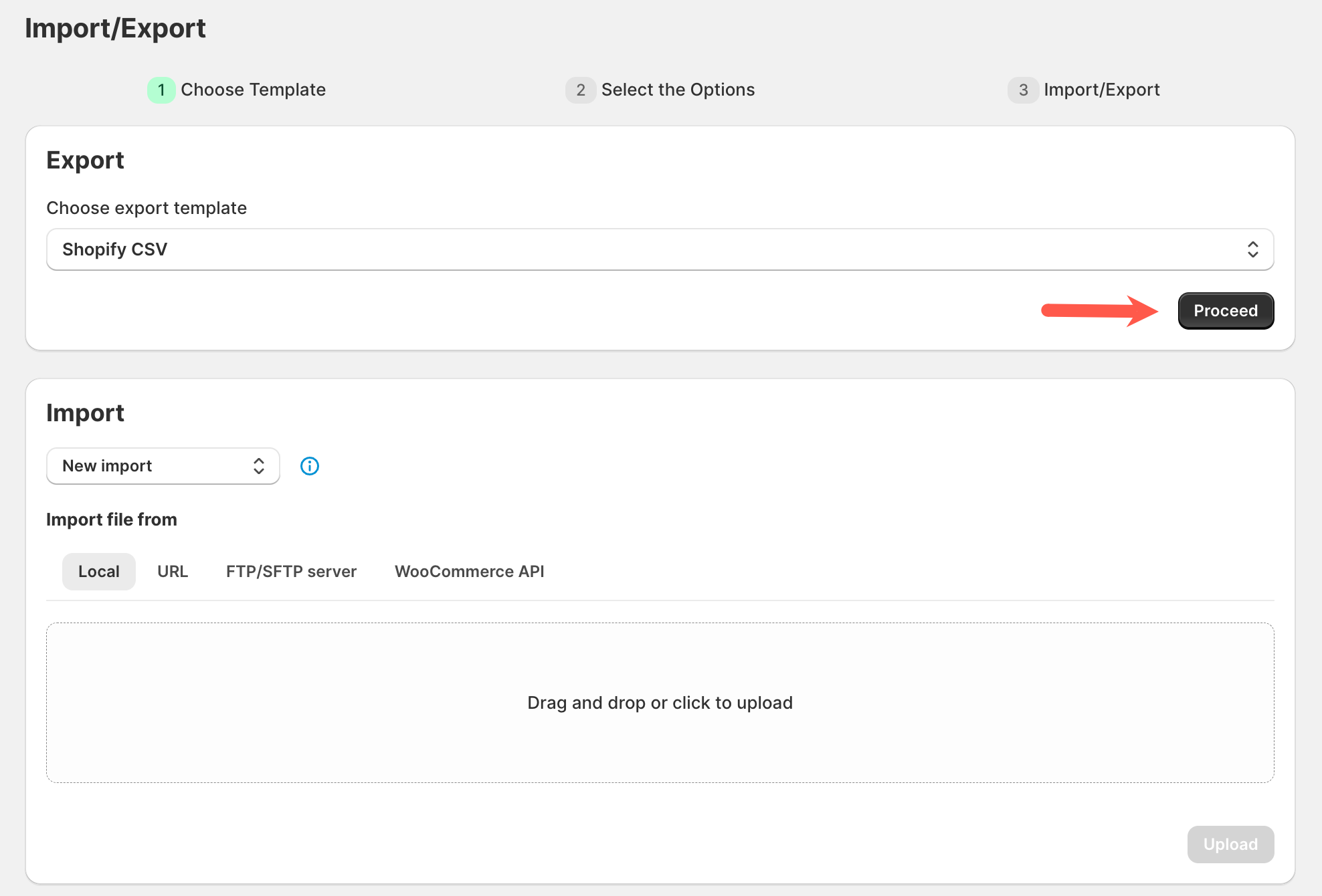Switch to the WooCommerce API tab
Viewport: 1322px width, 896px height.
click(470, 572)
